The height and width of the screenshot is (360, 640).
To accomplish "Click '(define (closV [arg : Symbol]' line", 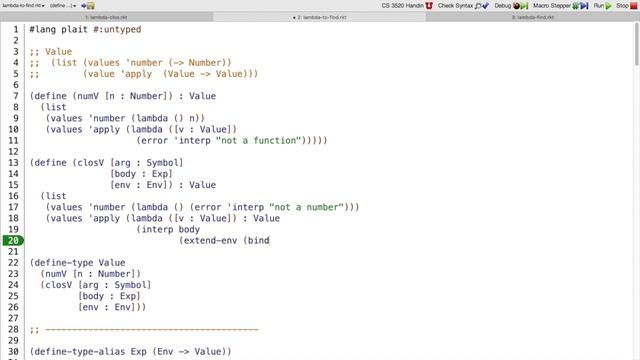I will [107, 162].
